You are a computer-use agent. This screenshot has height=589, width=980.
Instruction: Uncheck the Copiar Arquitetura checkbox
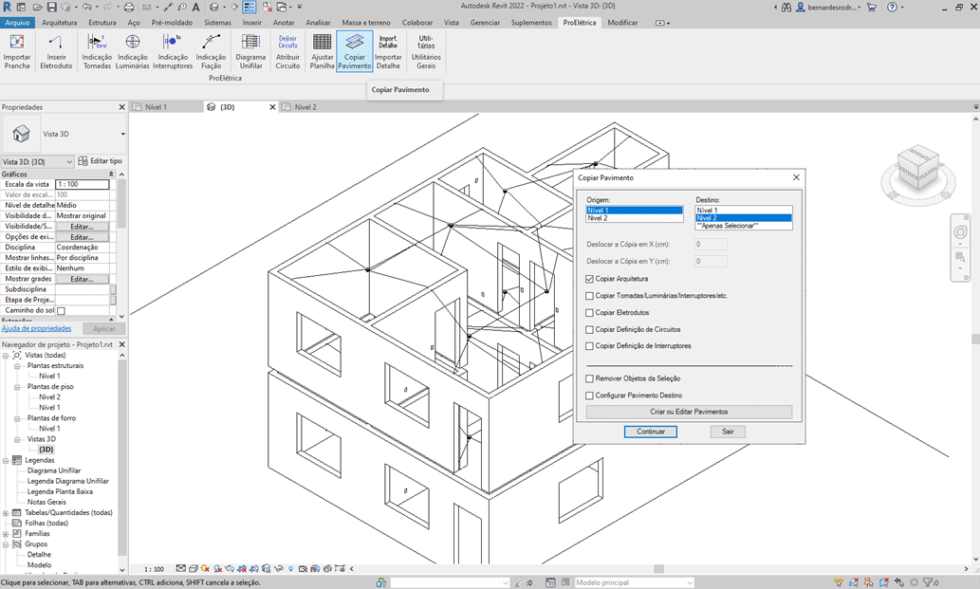click(x=589, y=280)
